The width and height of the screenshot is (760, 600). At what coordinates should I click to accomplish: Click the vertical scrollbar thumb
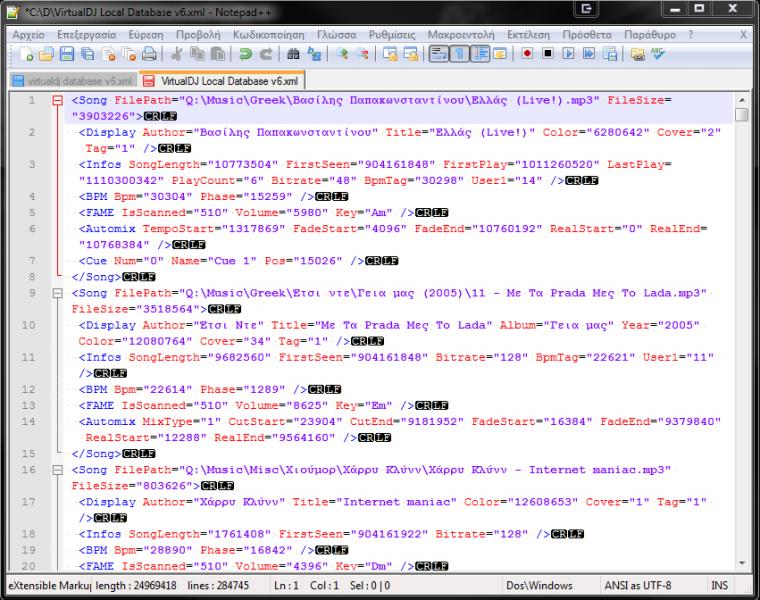tap(742, 115)
